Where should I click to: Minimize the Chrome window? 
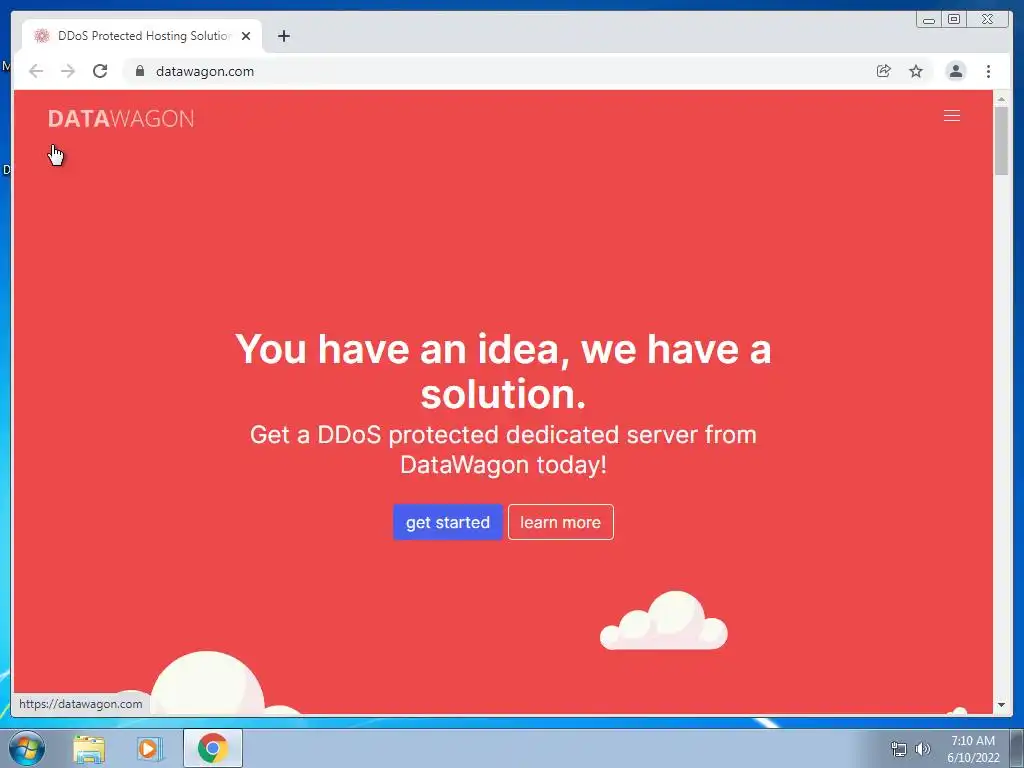929,20
